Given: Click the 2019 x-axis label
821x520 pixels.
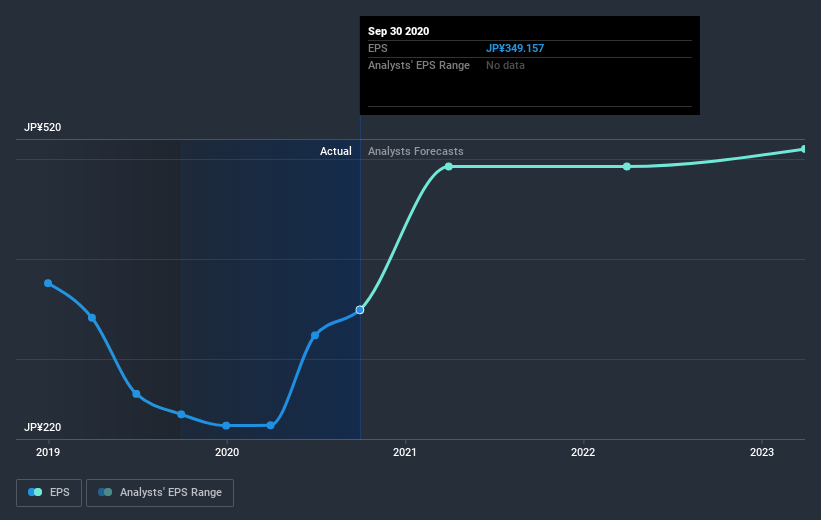Looking at the screenshot, I should [48, 452].
